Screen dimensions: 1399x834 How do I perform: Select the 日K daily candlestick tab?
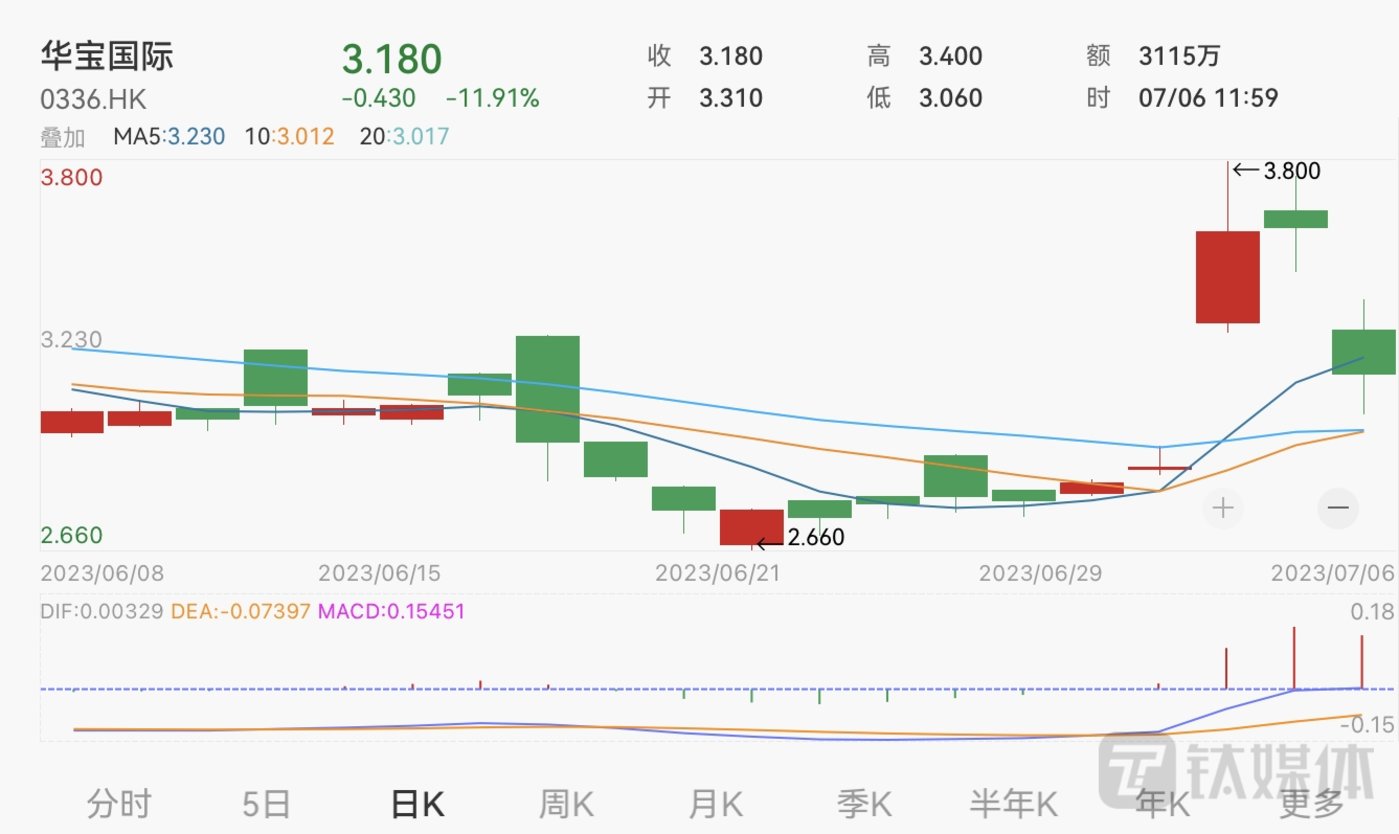click(417, 803)
